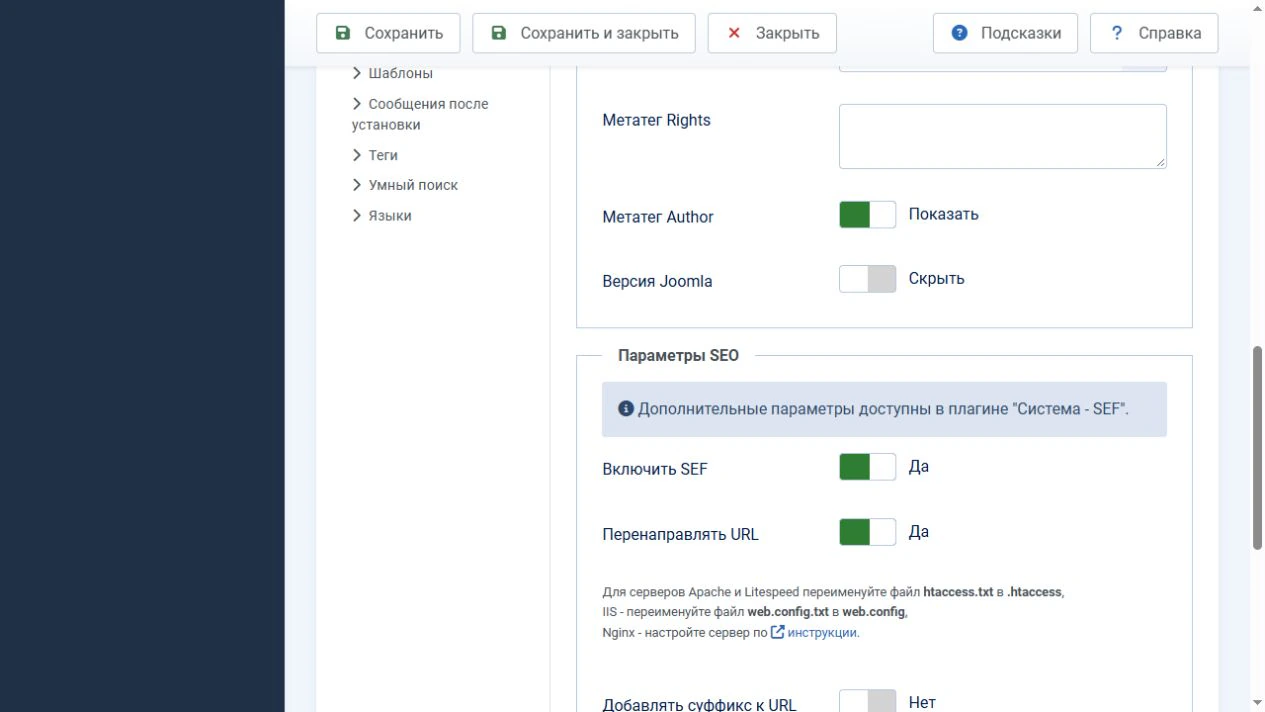Click the Закрыть button
Image resolution: width=1265 pixels, height=712 pixels.
772,33
